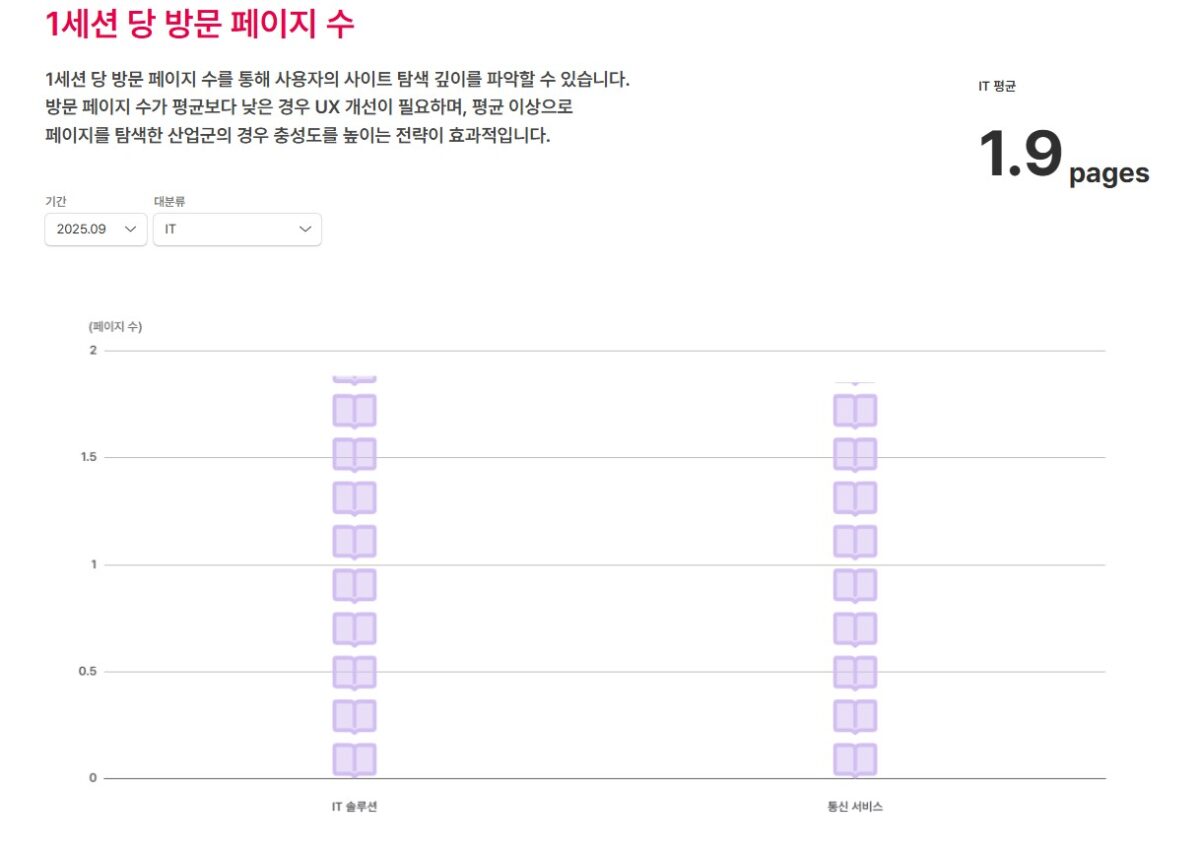Image resolution: width=1200 pixels, height=859 pixels.
Task: Click the (페이지 수) y-axis title
Action: click(x=115, y=327)
